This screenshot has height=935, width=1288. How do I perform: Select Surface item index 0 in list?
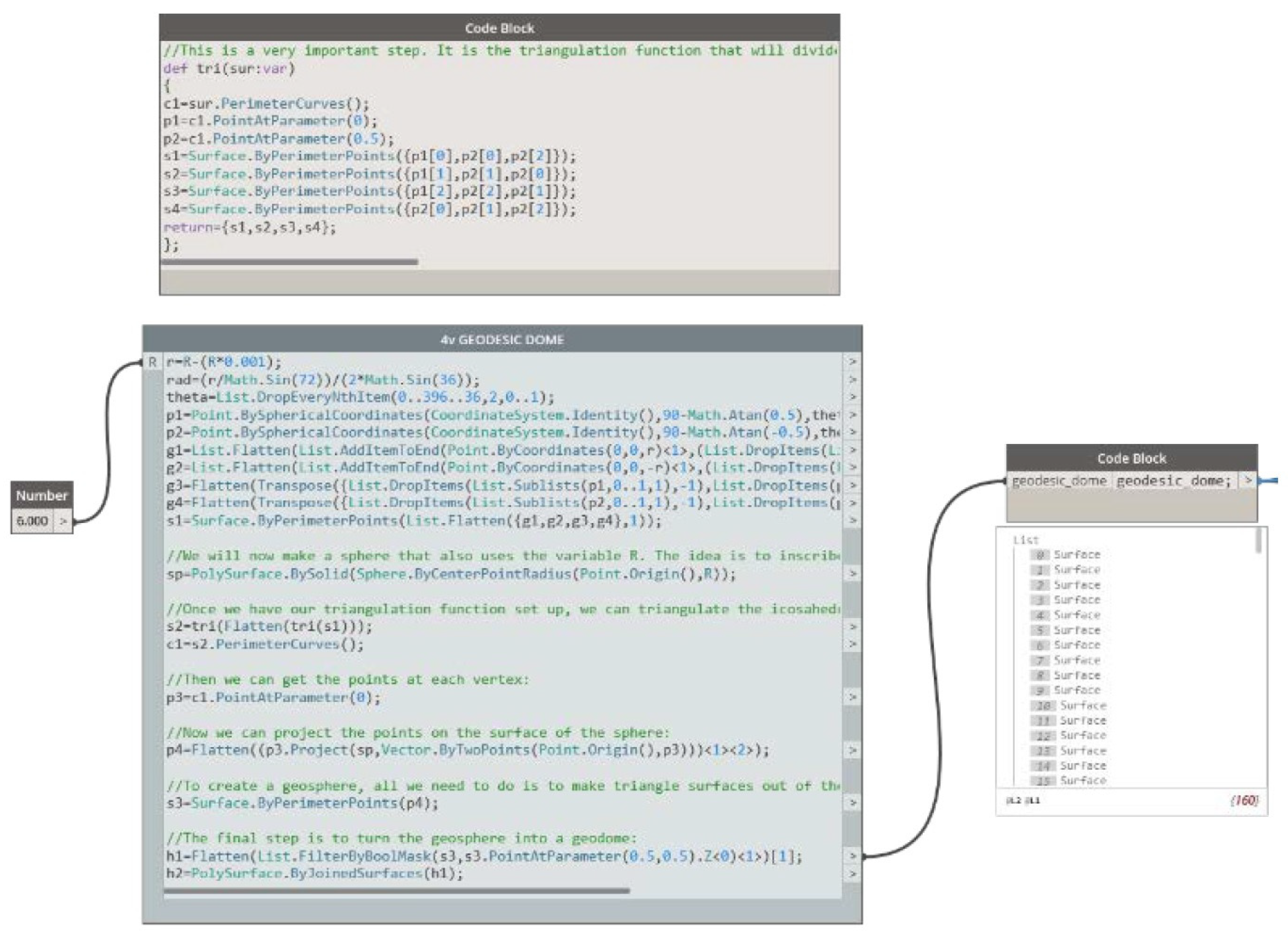1076,555
